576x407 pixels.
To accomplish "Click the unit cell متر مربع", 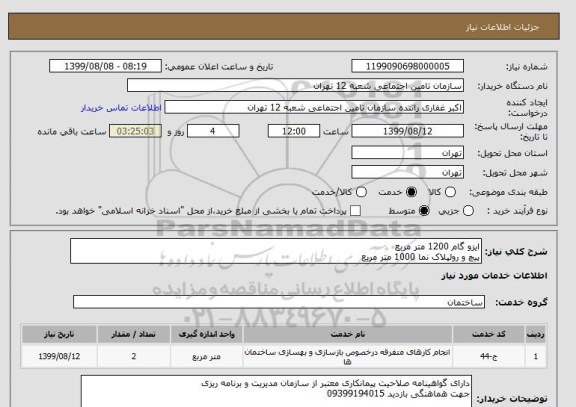I will 206,356.
